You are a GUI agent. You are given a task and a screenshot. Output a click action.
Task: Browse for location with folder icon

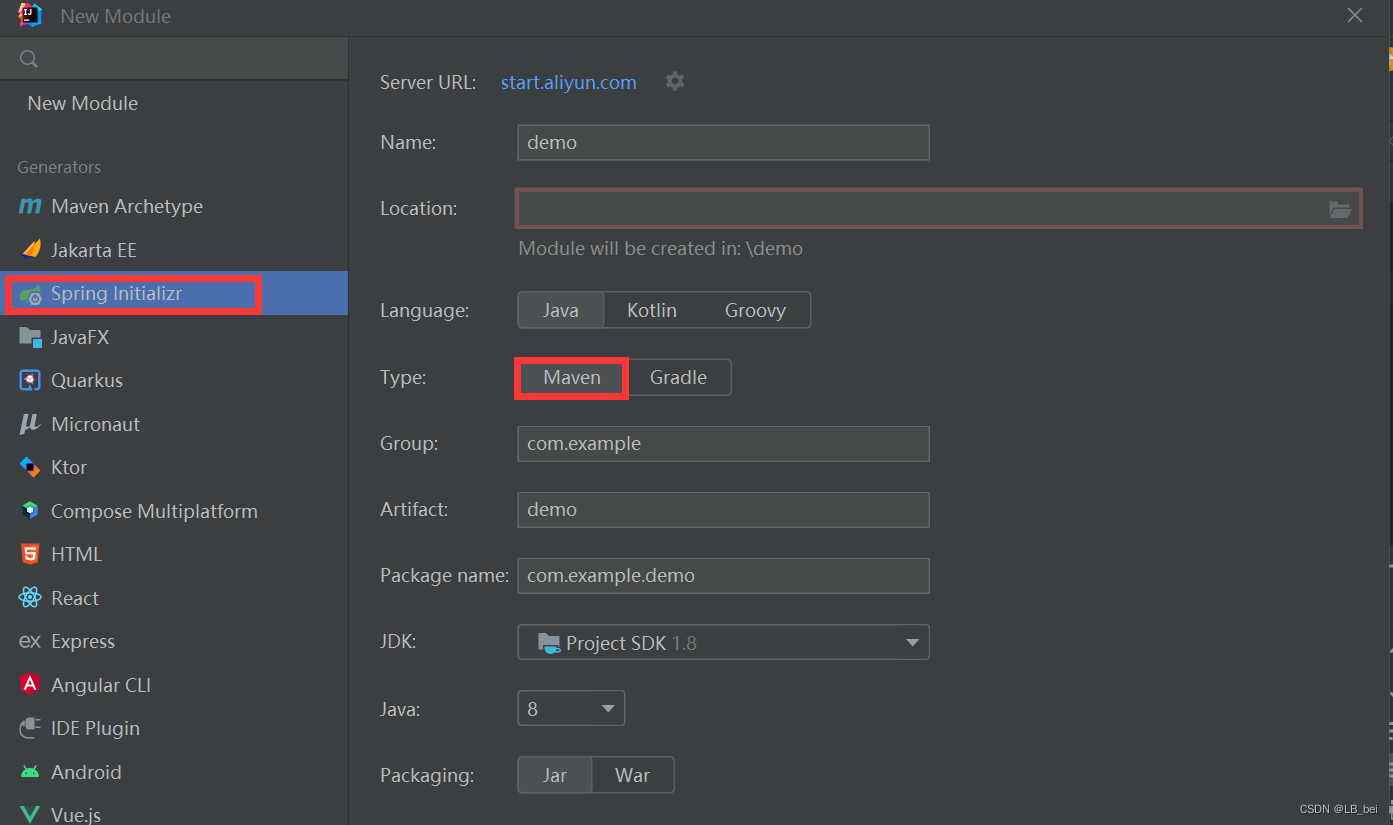[1340, 209]
